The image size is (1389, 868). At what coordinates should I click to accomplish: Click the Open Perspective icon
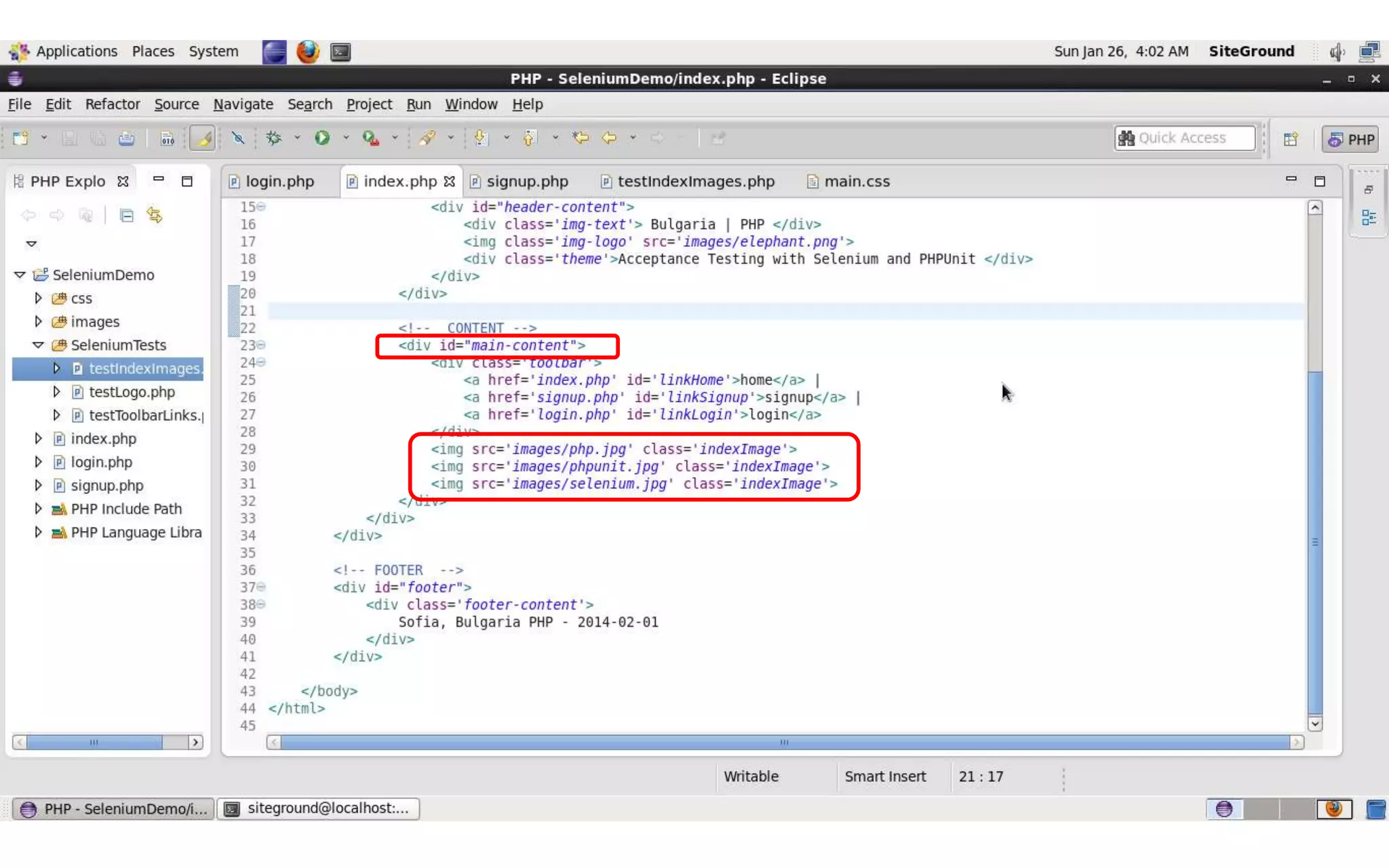(1291, 139)
